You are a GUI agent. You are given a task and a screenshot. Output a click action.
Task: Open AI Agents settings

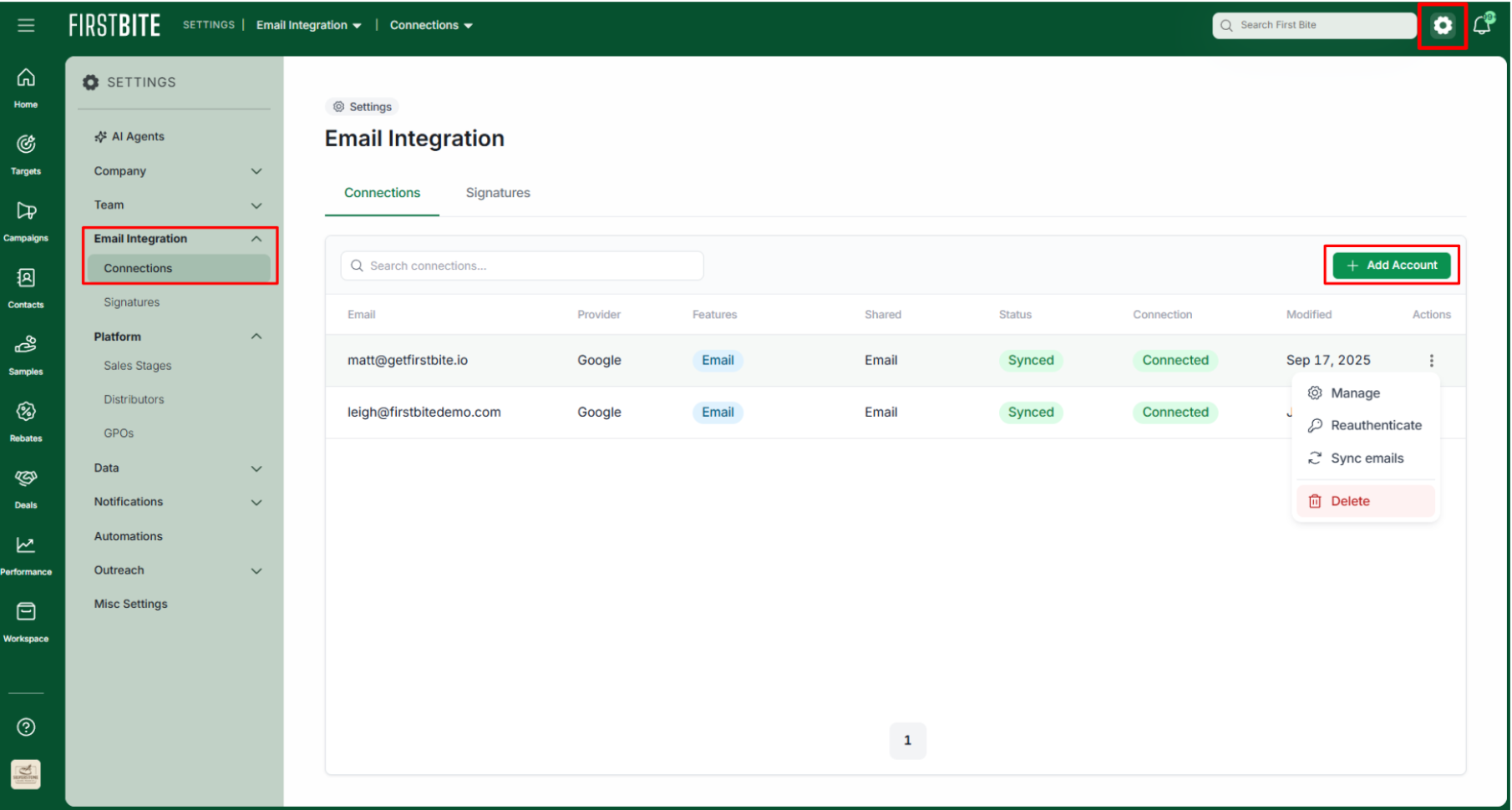pos(129,137)
